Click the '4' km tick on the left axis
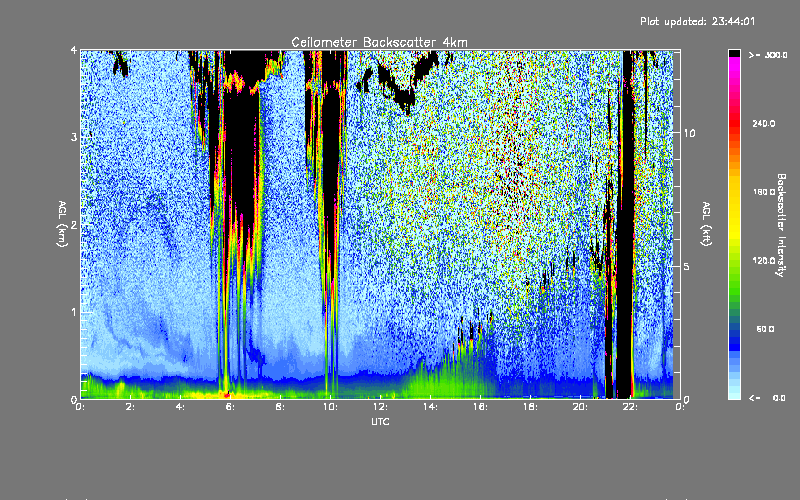Image resolution: width=800 pixels, height=500 pixels. pos(74,50)
